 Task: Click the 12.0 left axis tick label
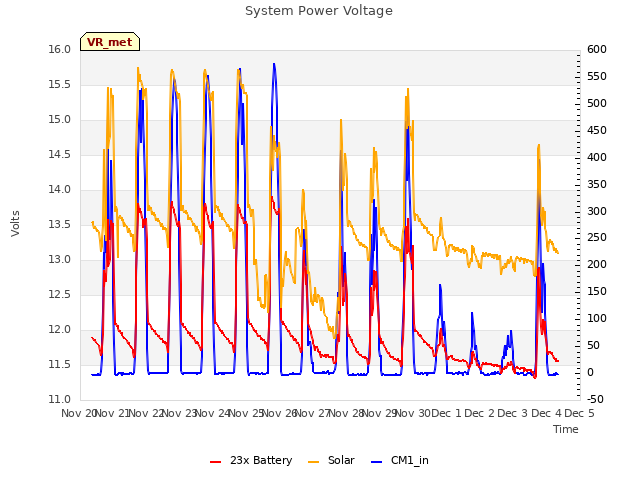[x=60, y=329]
